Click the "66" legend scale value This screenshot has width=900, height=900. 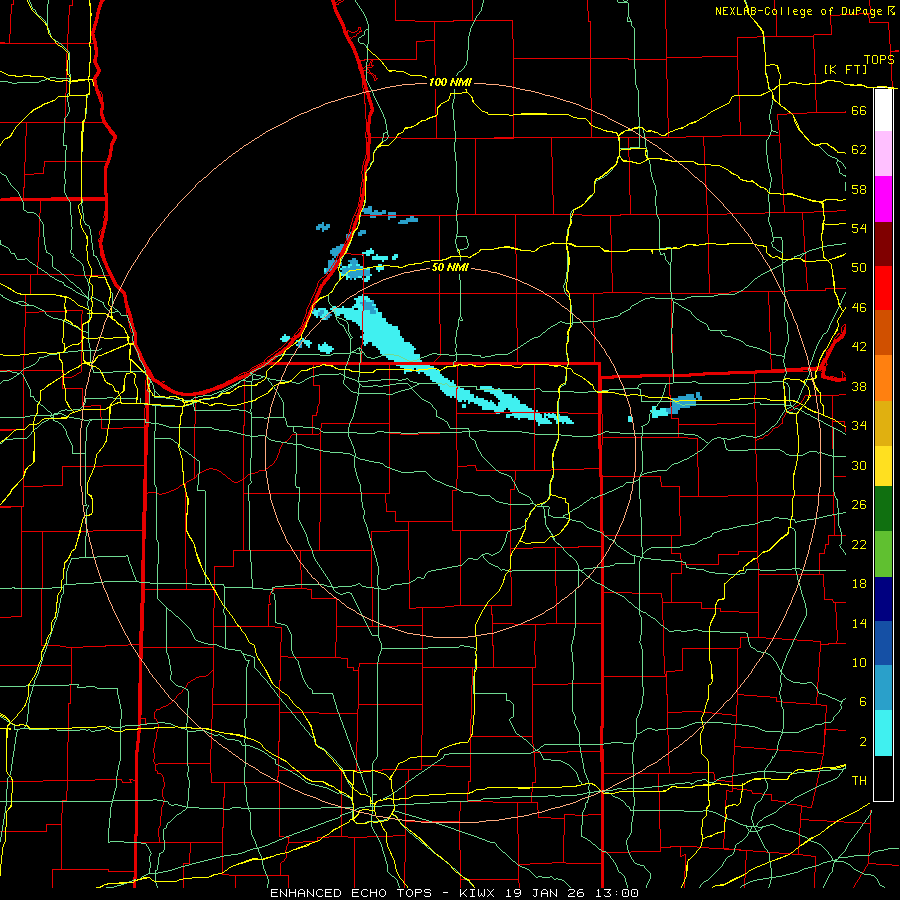coord(859,110)
